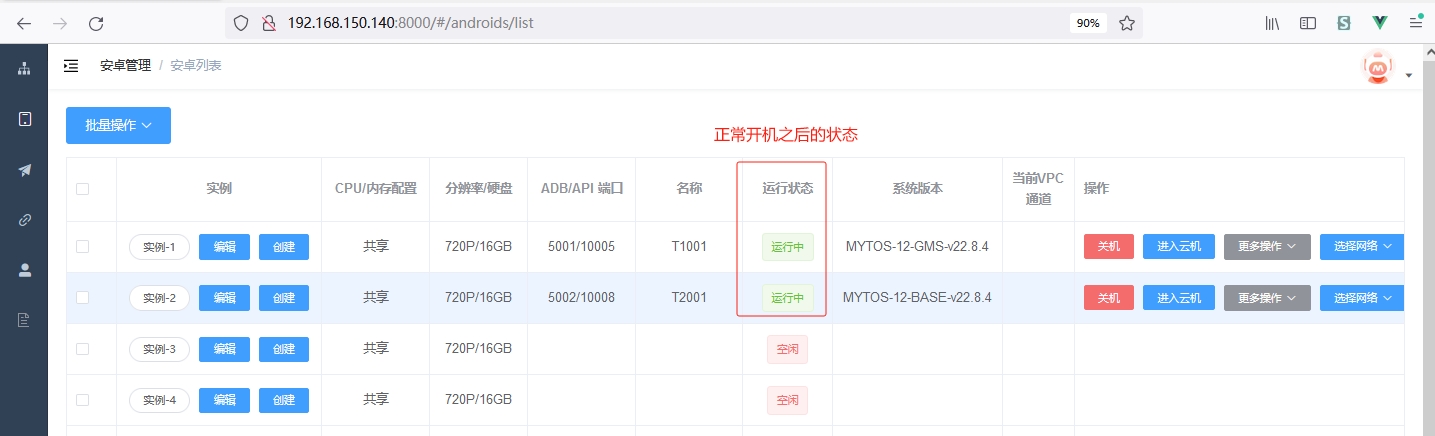Collapse the sidebar with the hamburger icon
1435x436 pixels.
71,66
